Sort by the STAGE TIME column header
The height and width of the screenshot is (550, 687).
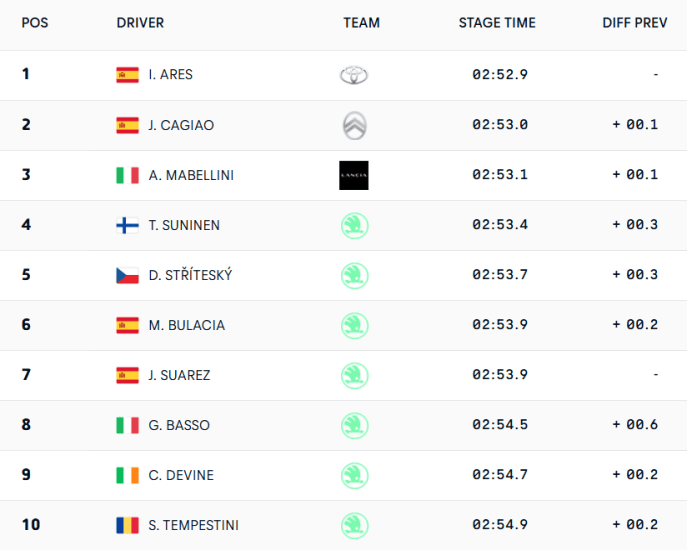tap(497, 23)
